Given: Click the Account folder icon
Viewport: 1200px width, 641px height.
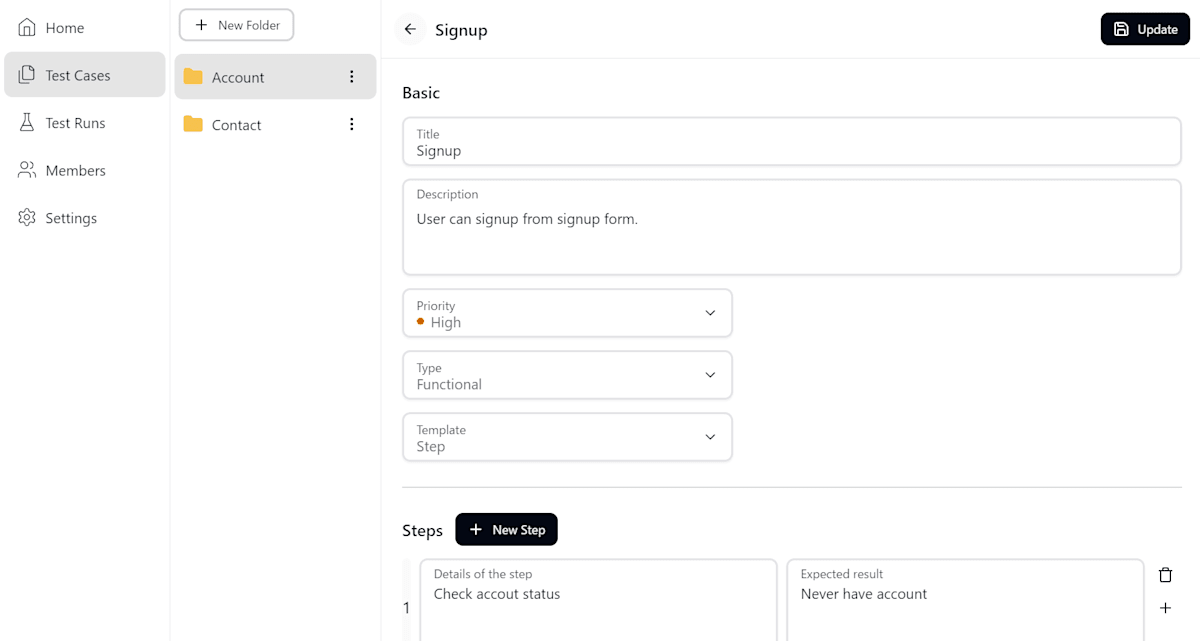Looking at the screenshot, I should coord(193,77).
